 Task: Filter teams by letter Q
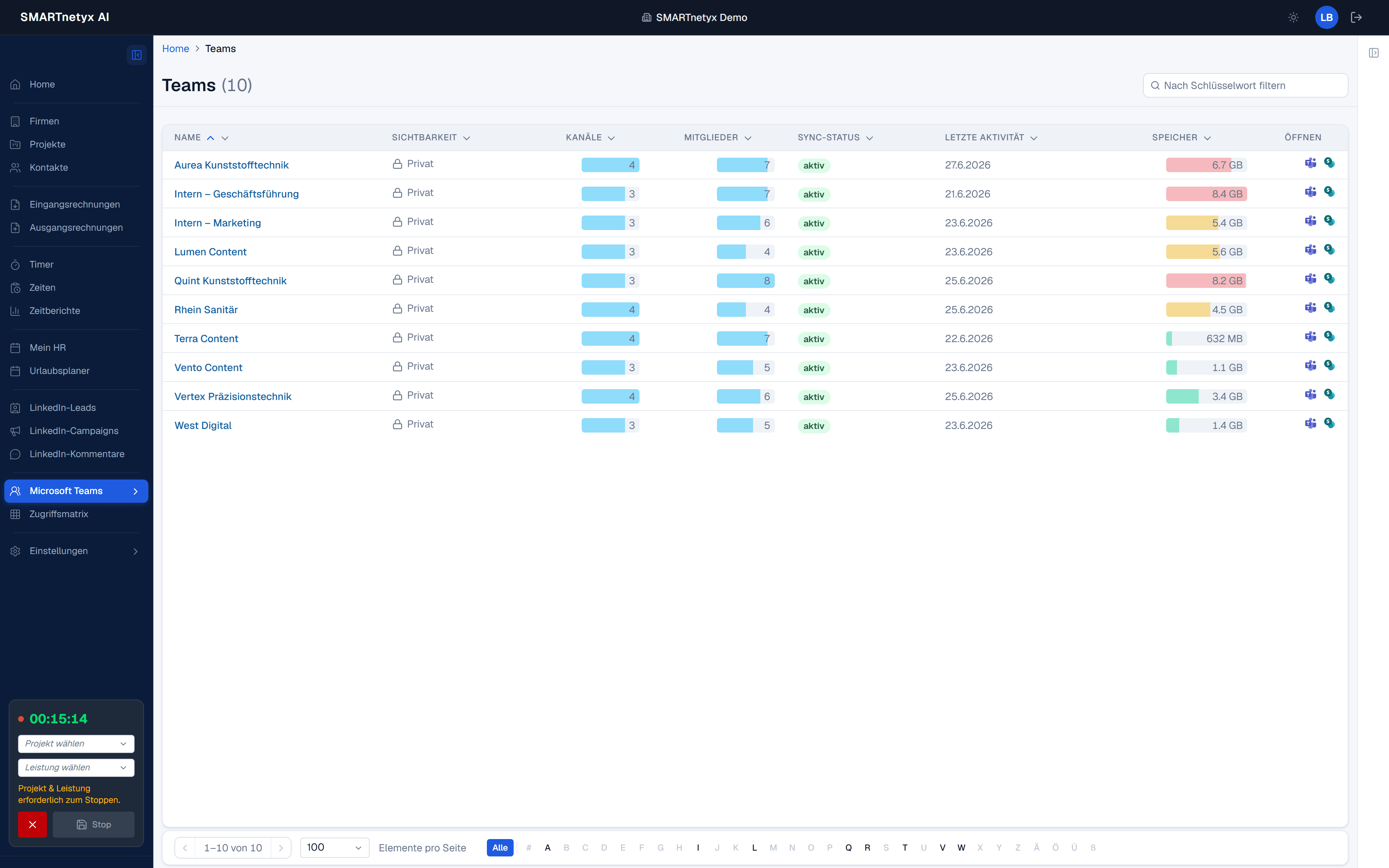[848, 847]
